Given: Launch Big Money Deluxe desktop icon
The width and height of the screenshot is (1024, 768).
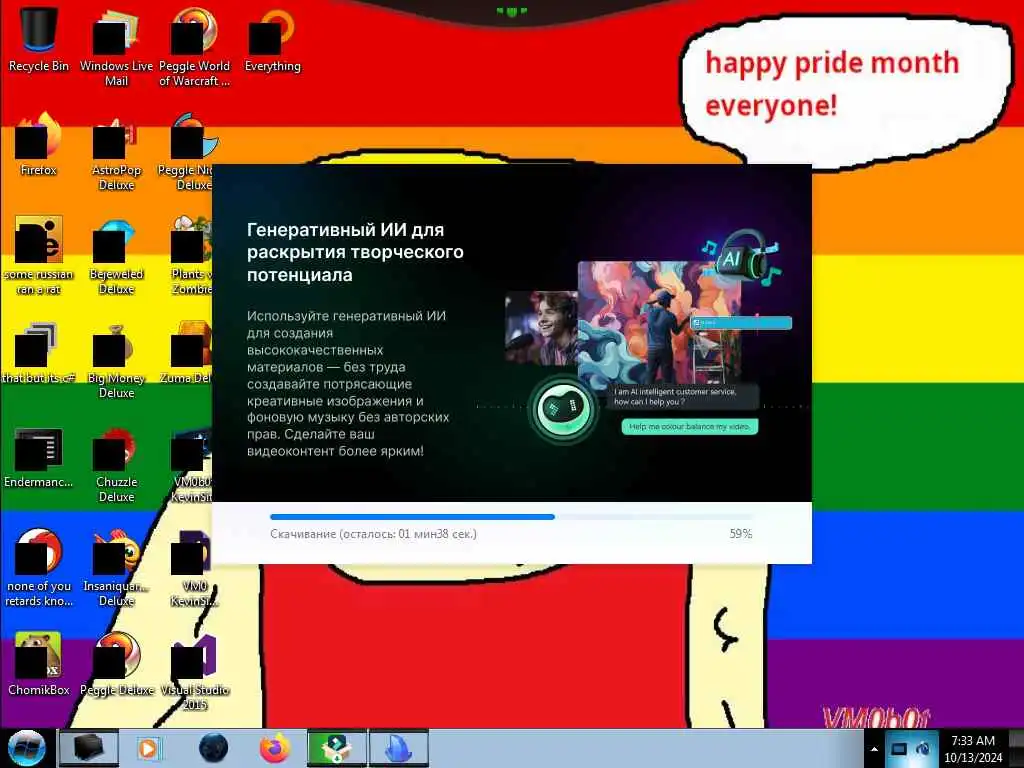Looking at the screenshot, I should (116, 359).
